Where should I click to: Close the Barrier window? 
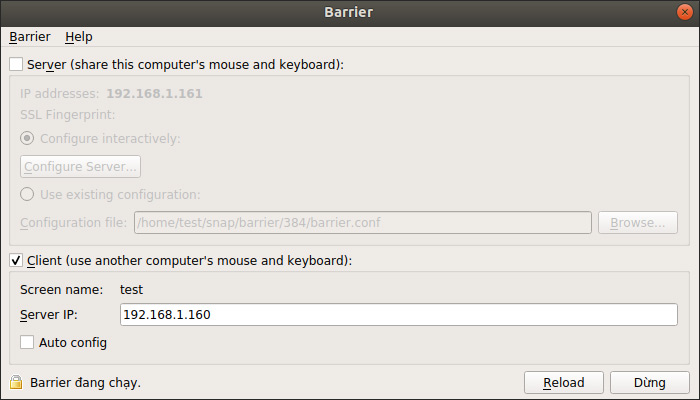pos(685,12)
